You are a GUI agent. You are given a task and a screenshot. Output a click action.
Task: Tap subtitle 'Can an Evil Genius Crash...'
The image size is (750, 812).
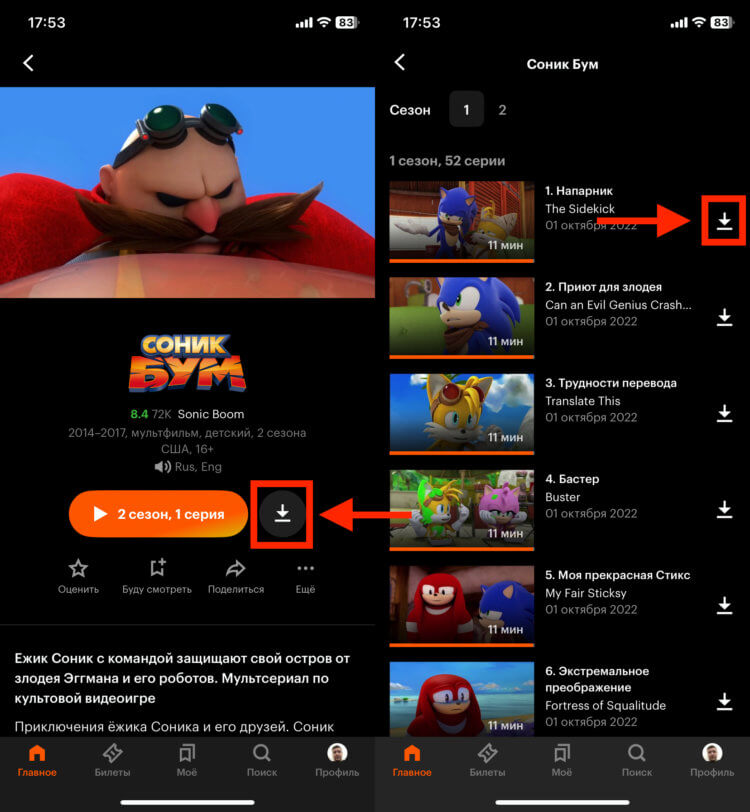[x=618, y=305]
